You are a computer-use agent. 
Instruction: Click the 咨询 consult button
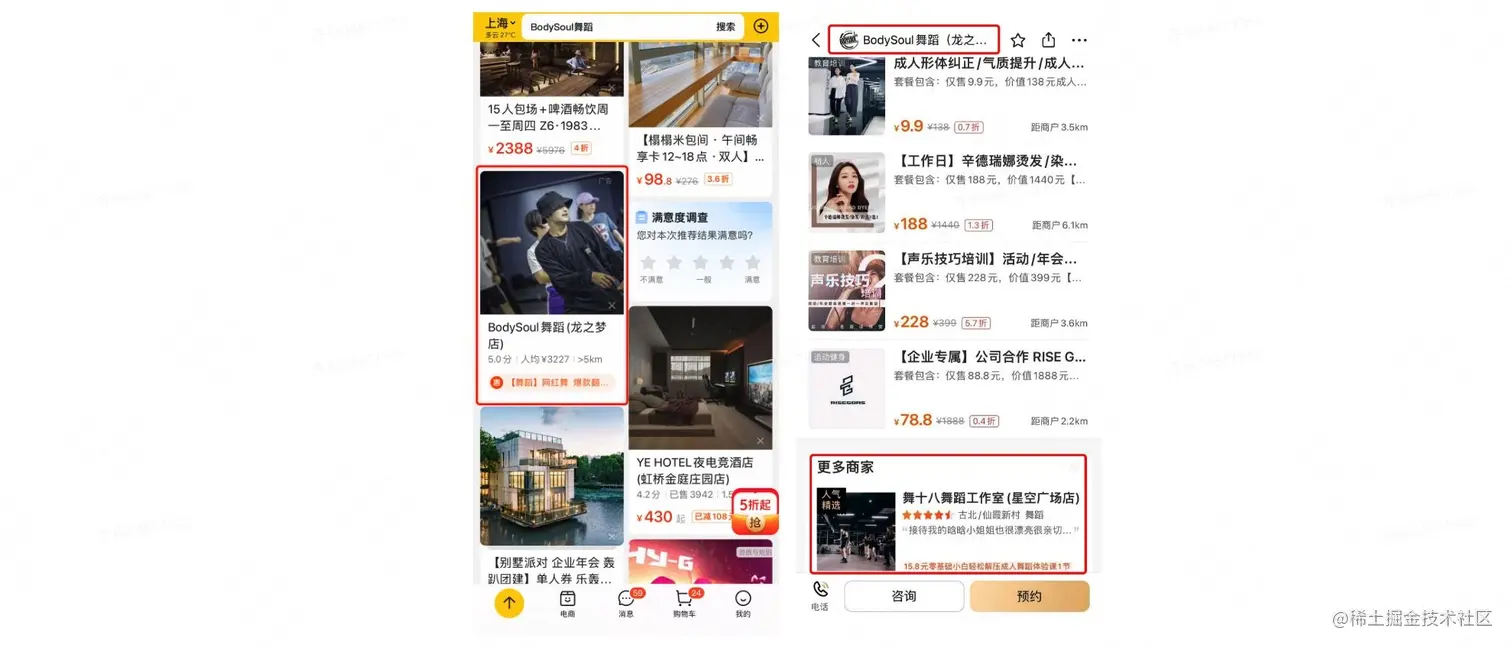[904, 596]
